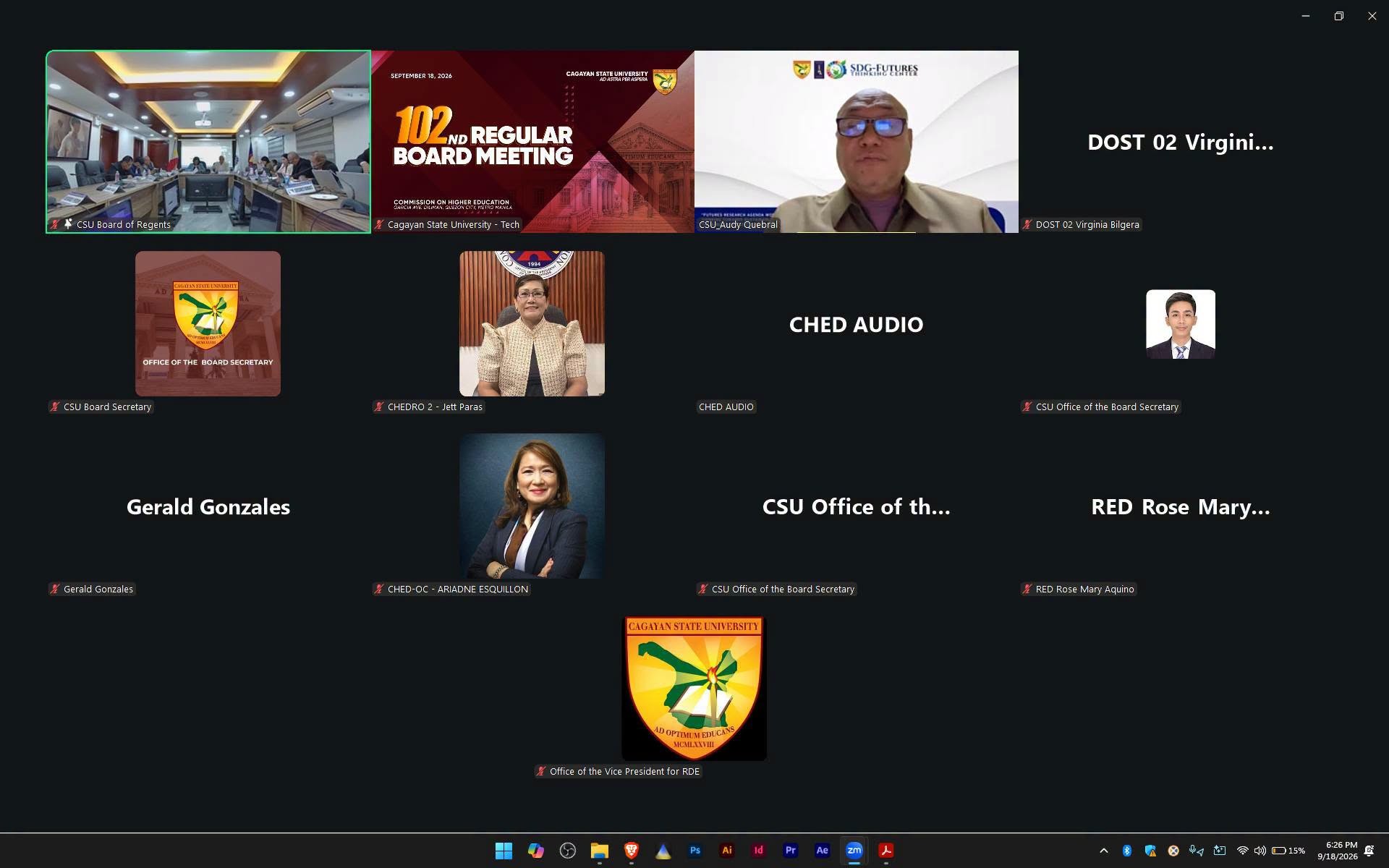Select the CSU Board of Regents video tile

click(x=208, y=142)
